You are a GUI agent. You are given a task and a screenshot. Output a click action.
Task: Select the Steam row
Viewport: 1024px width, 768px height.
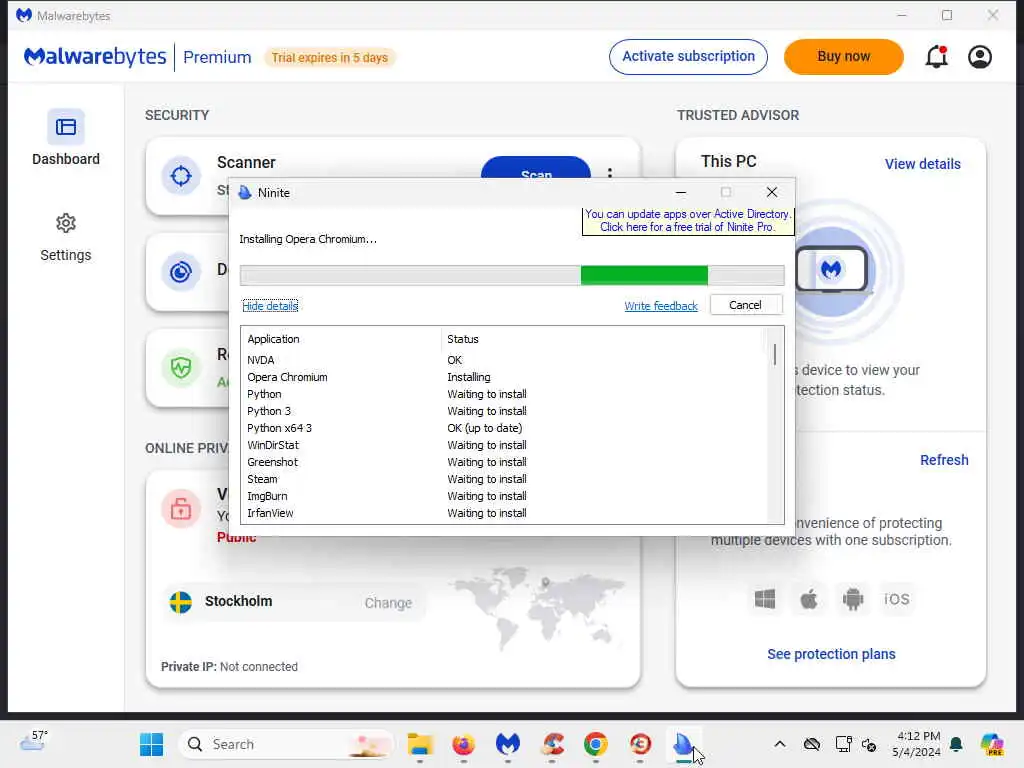(503, 479)
